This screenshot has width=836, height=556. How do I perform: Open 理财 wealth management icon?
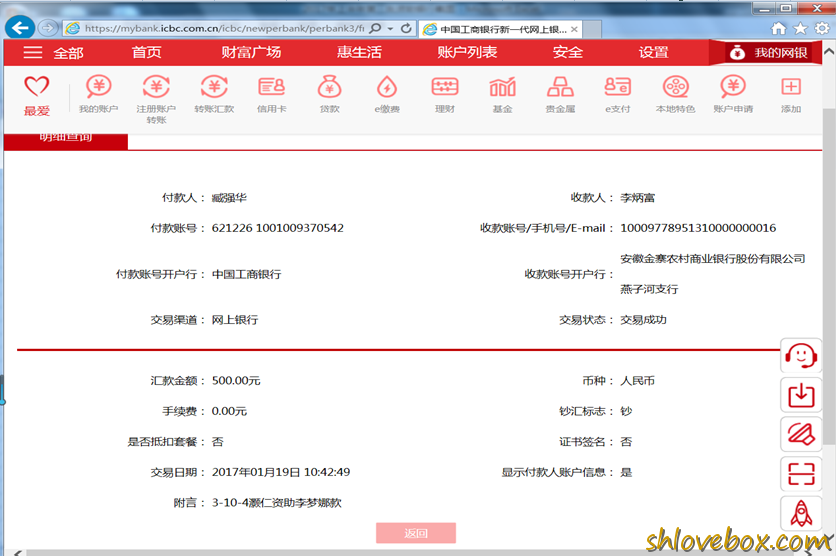tap(445, 86)
